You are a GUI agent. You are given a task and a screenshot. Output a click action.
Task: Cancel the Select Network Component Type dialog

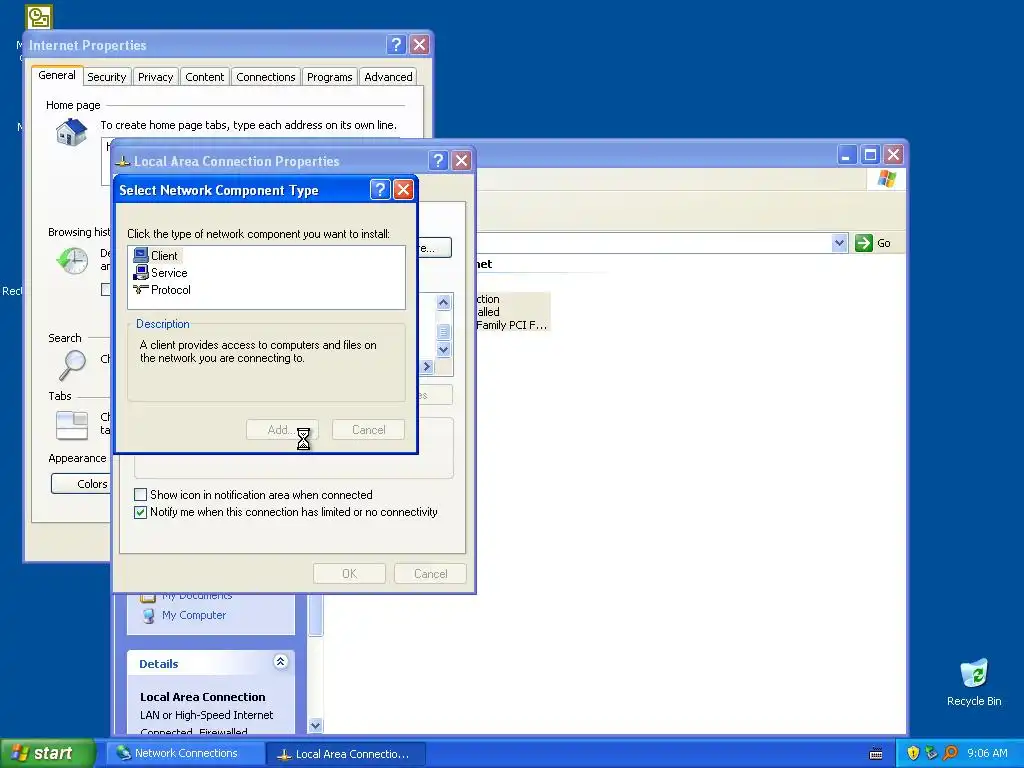tap(368, 430)
